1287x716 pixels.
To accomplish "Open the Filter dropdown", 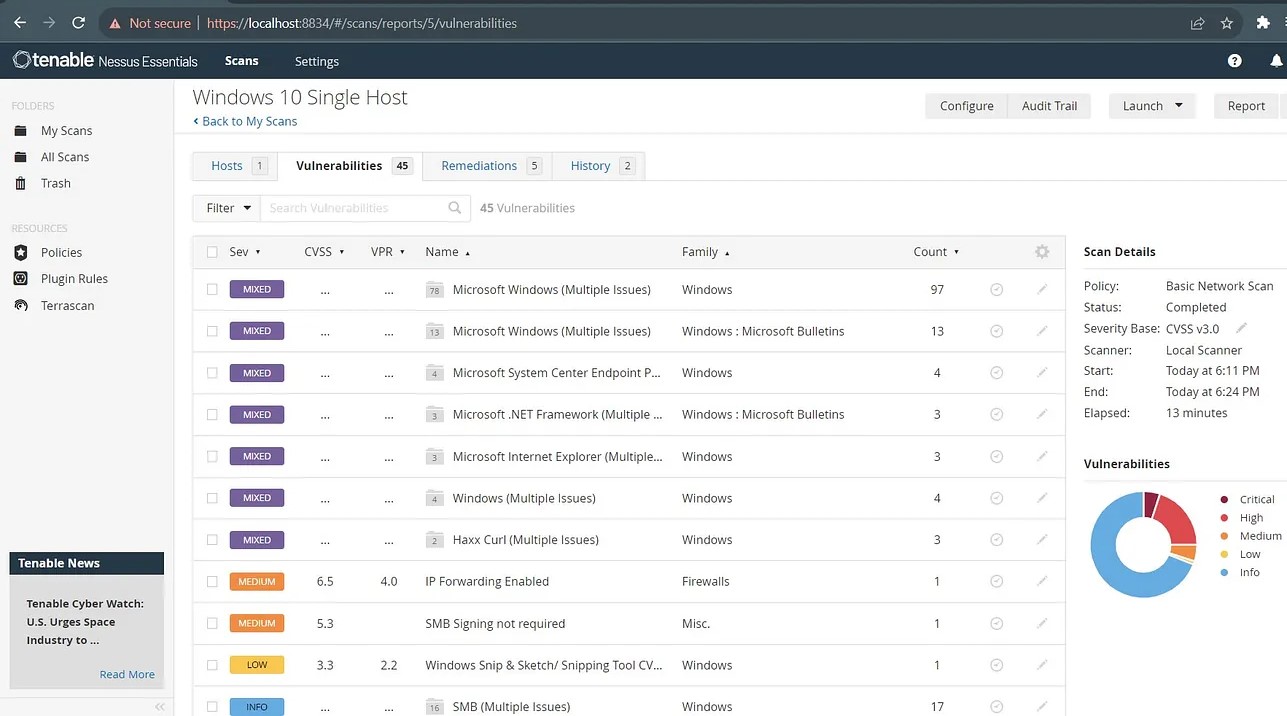I will [x=226, y=208].
